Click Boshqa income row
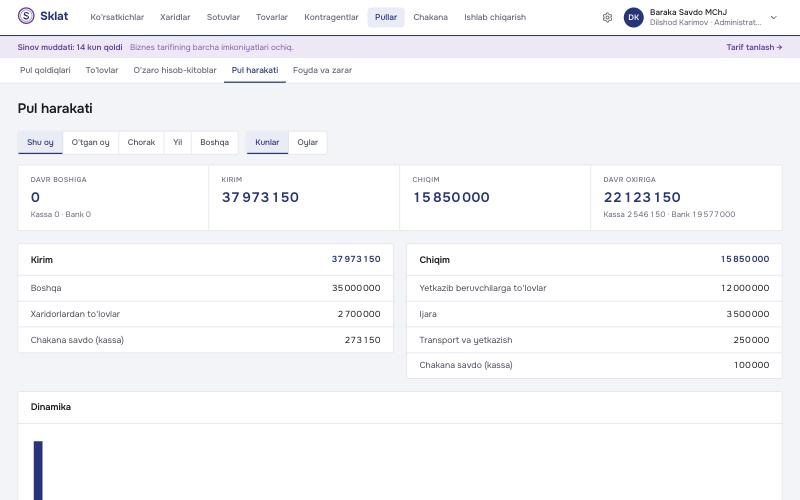Viewport: 800px width, 500px height. [x=206, y=288]
